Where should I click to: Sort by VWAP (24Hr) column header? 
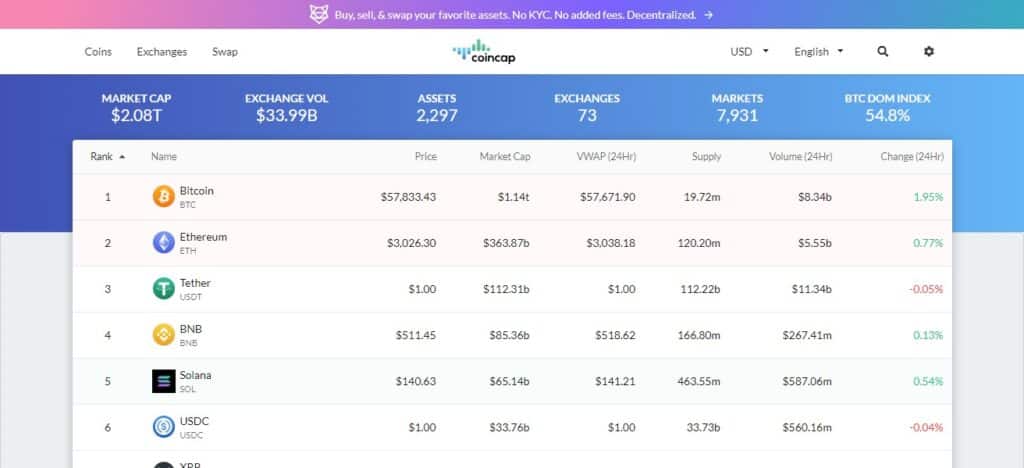606,157
